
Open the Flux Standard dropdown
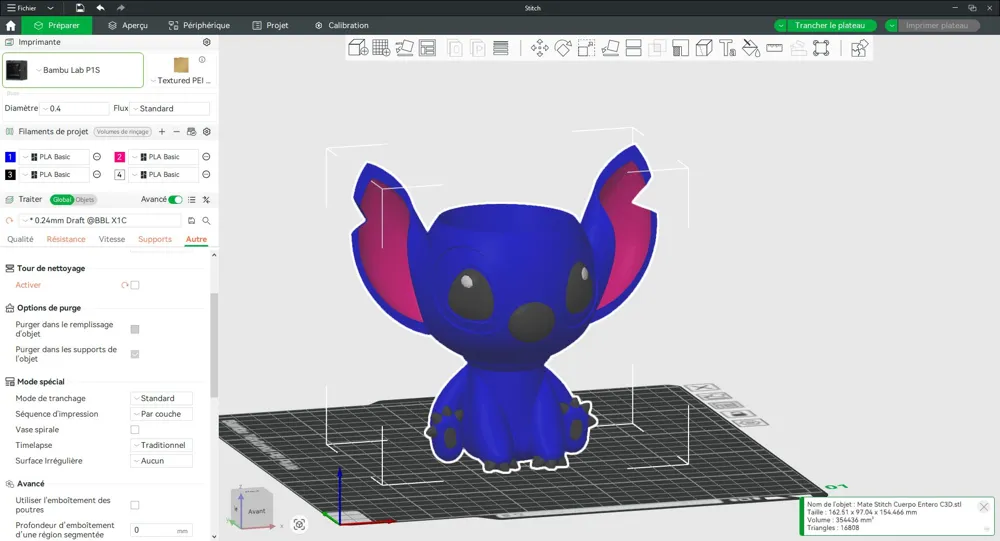pos(169,108)
